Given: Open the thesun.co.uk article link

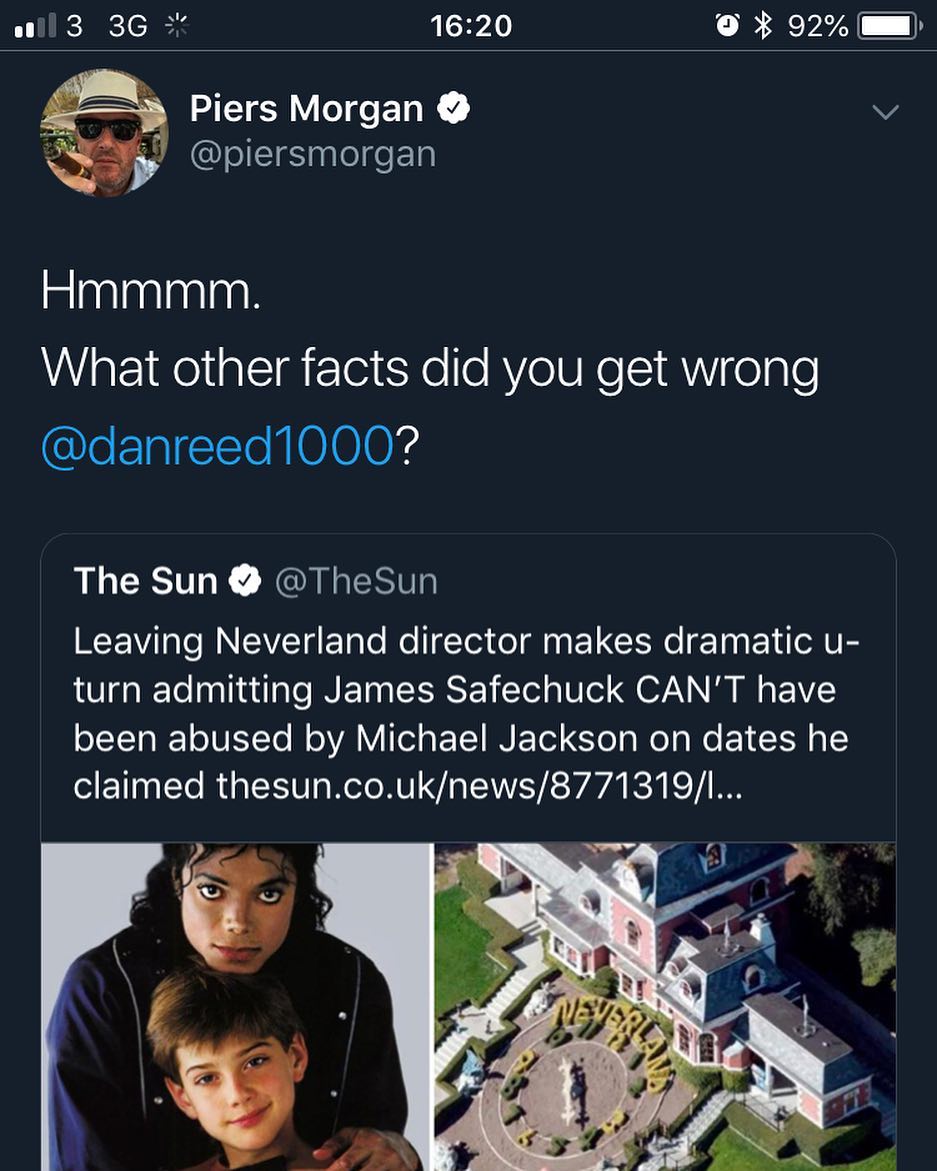Looking at the screenshot, I should point(478,786).
